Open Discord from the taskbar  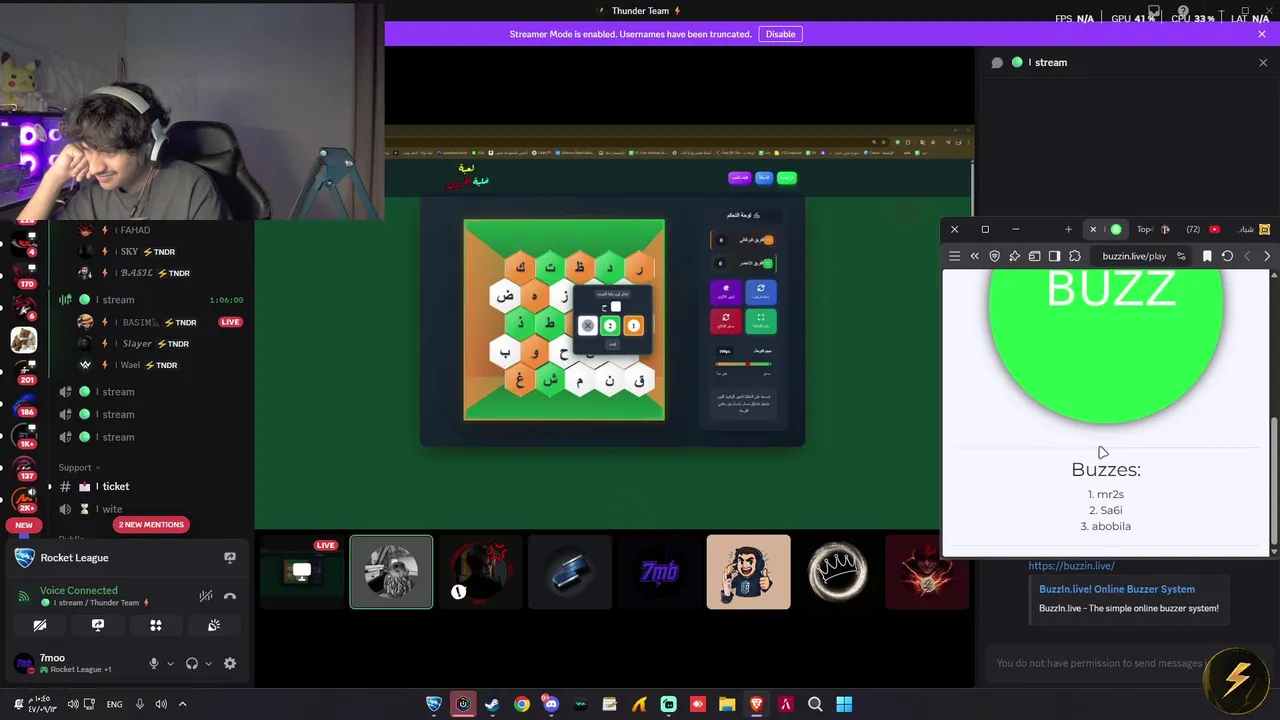click(551, 704)
